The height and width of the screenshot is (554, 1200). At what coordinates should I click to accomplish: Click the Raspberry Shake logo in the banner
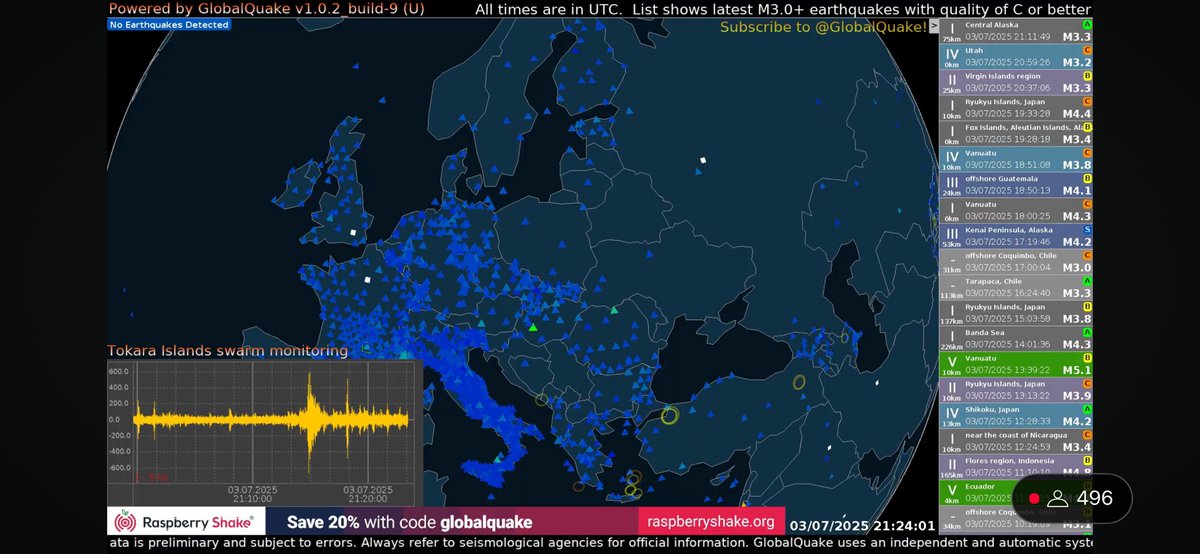click(187, 522)
